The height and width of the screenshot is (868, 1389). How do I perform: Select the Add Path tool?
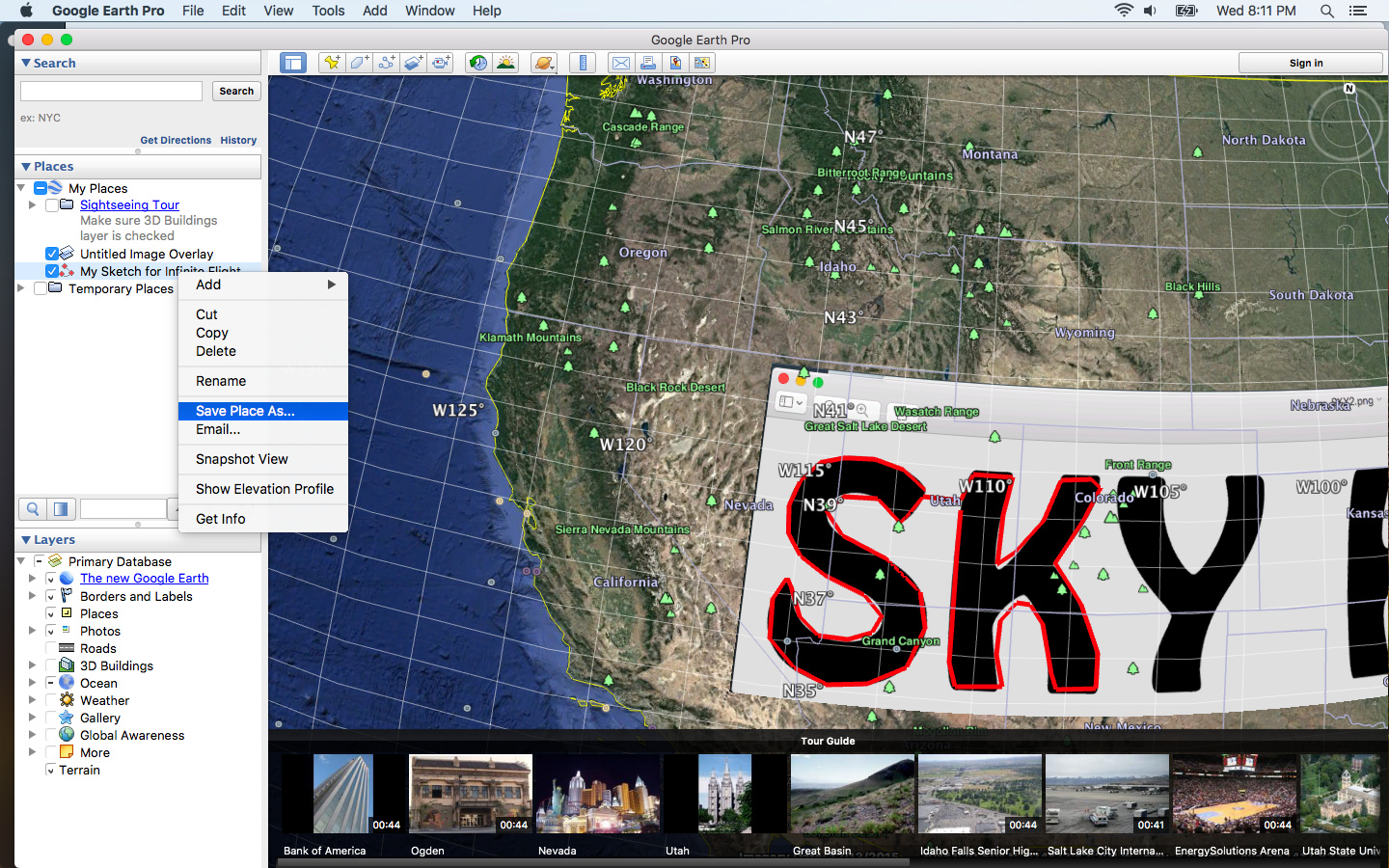(x=387, y=63)
